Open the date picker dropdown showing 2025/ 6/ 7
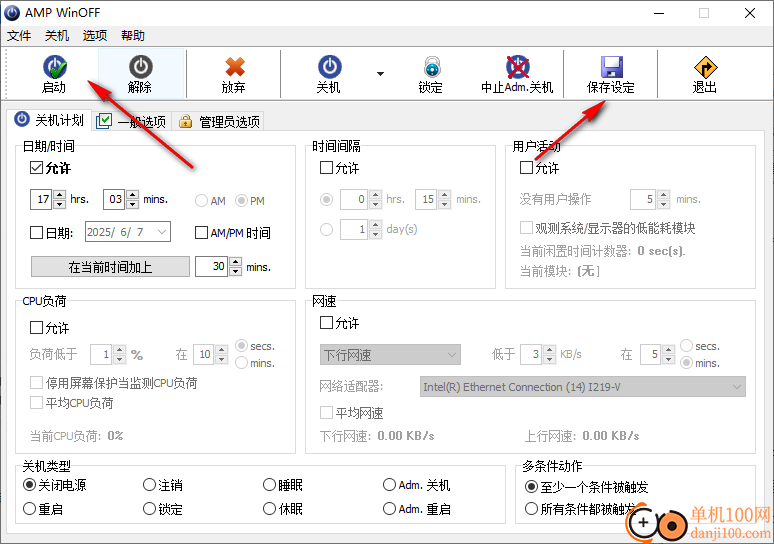 pyautogui.click(x=162, y=232)
